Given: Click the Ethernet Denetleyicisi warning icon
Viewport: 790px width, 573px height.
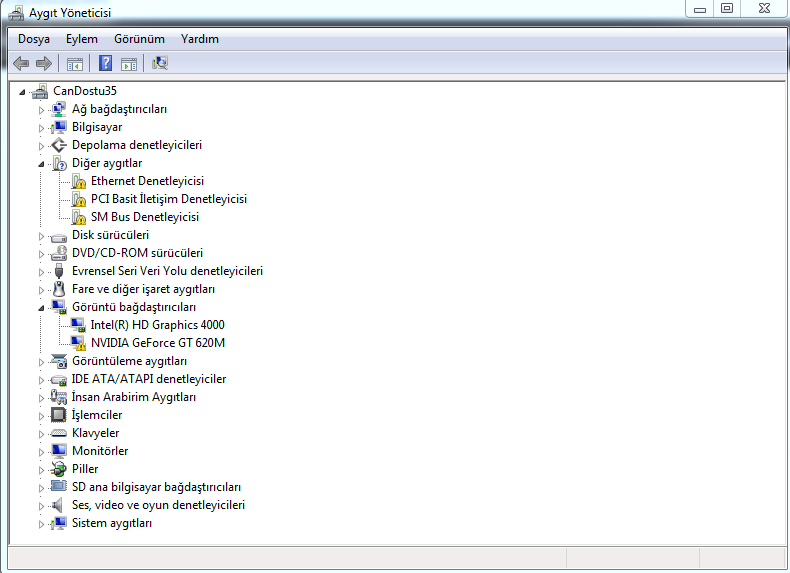Looking at the screenshot, I should click(78, 181).
